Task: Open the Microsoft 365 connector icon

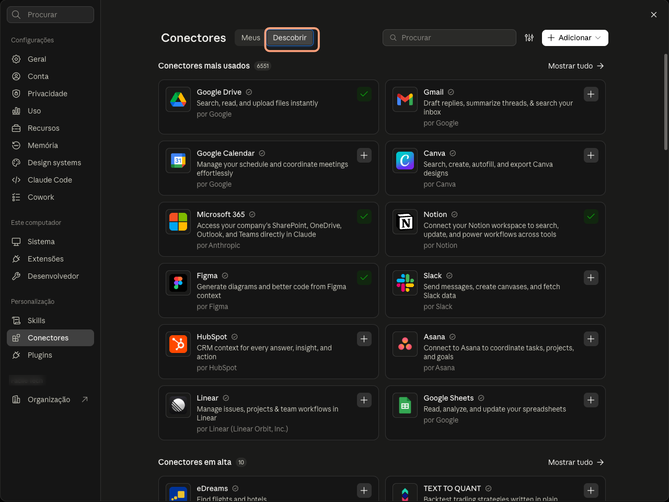Action: click(178, 222)
